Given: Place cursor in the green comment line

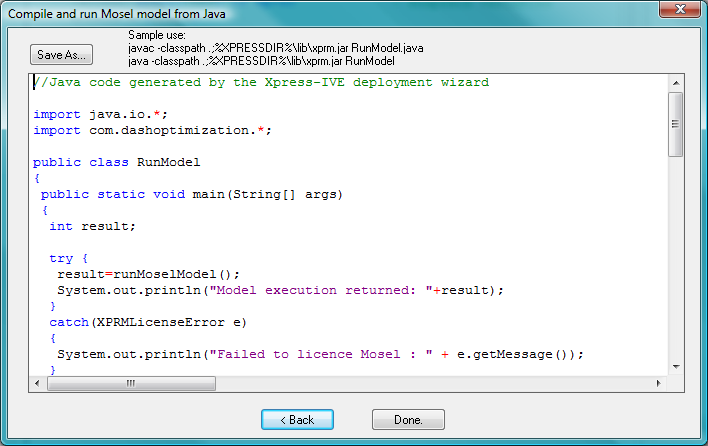Looking at the screenshot, I should [x=262, y=83].
